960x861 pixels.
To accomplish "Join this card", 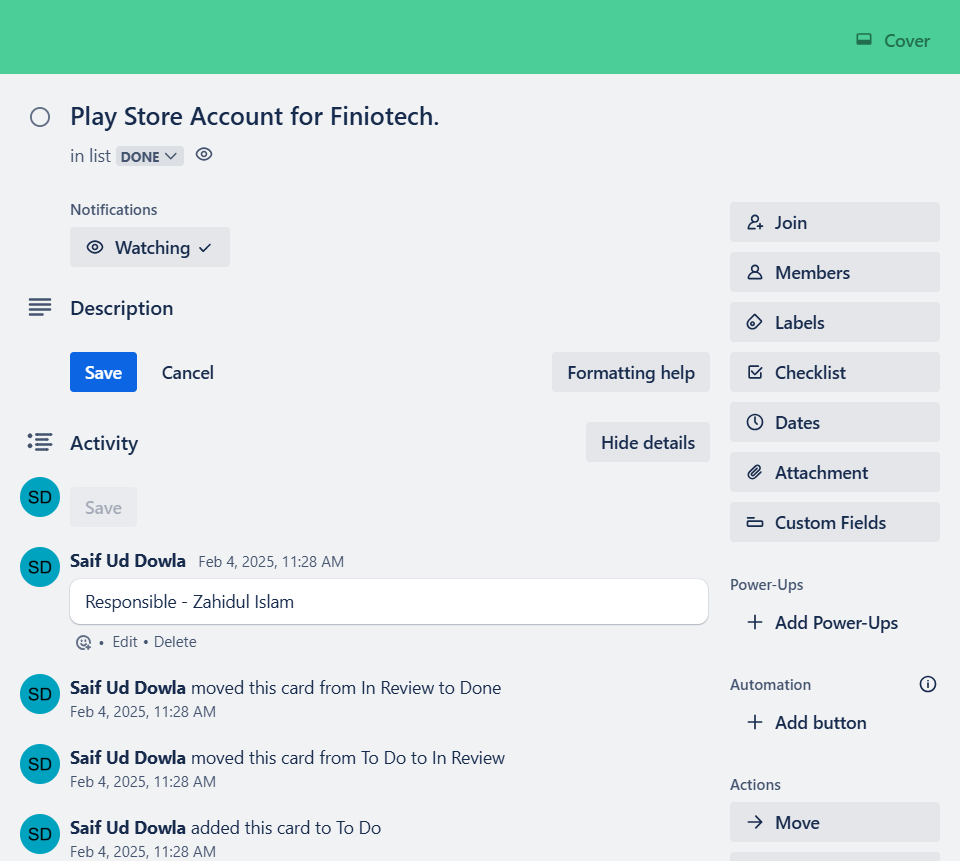I will (834, 222).
